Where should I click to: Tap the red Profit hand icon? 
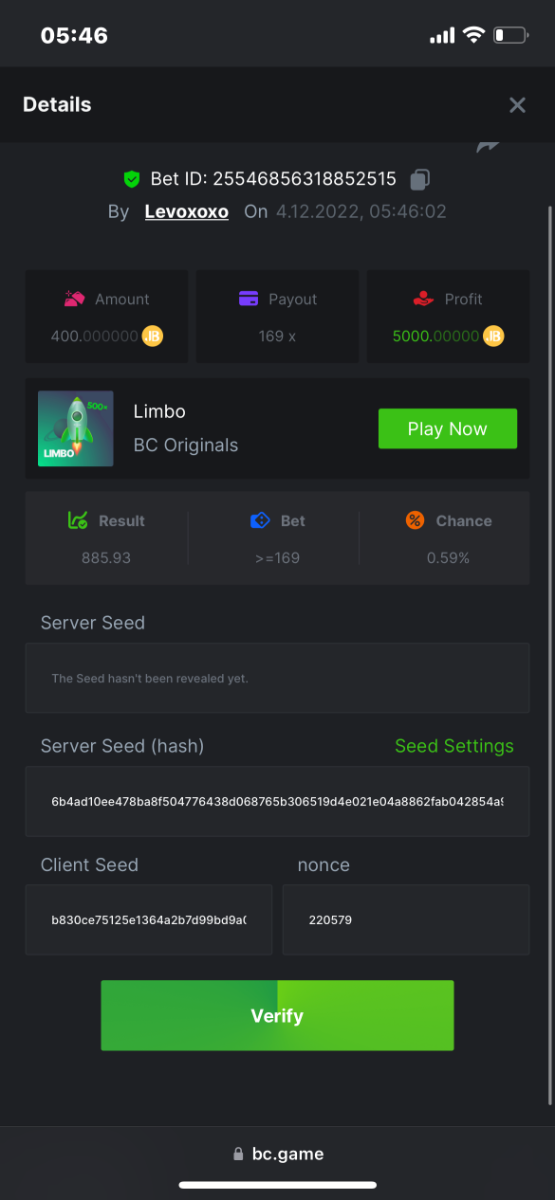423,298
